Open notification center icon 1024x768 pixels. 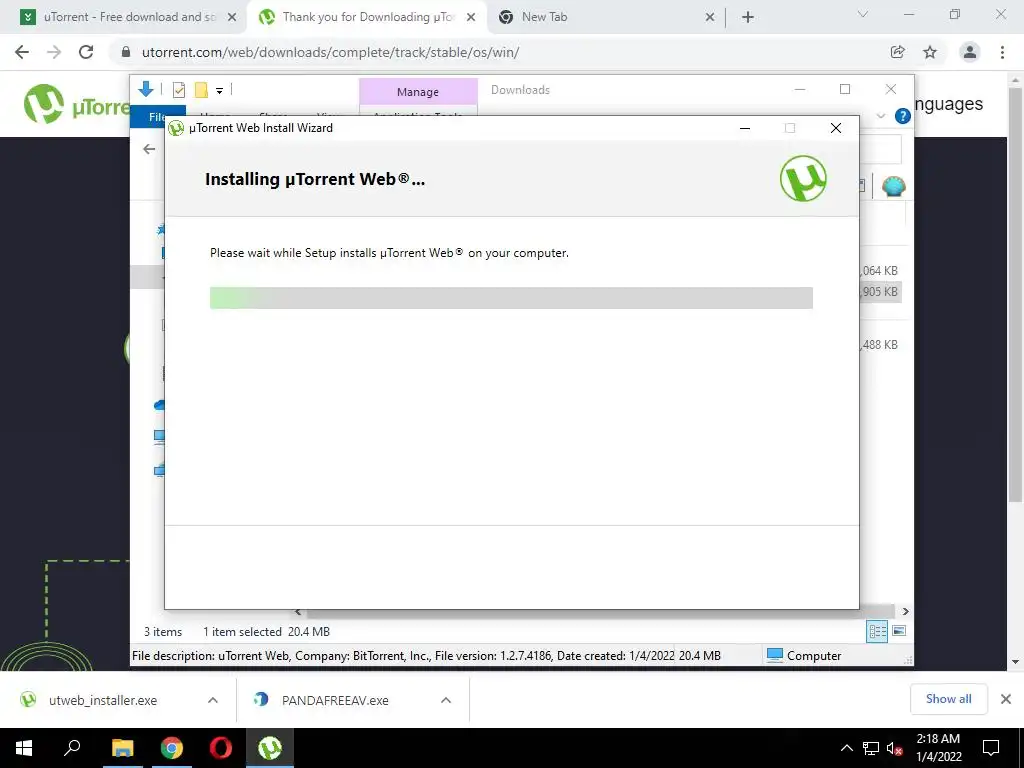tap(991, 748)
